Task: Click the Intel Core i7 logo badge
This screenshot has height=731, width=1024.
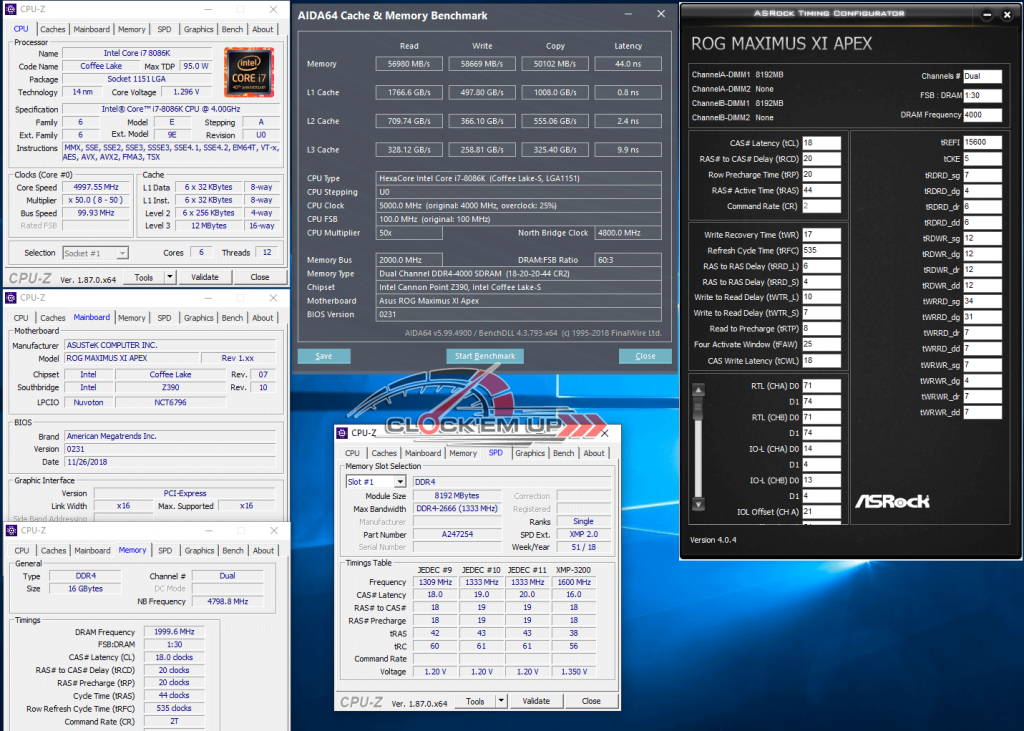Action: [248, 71]
